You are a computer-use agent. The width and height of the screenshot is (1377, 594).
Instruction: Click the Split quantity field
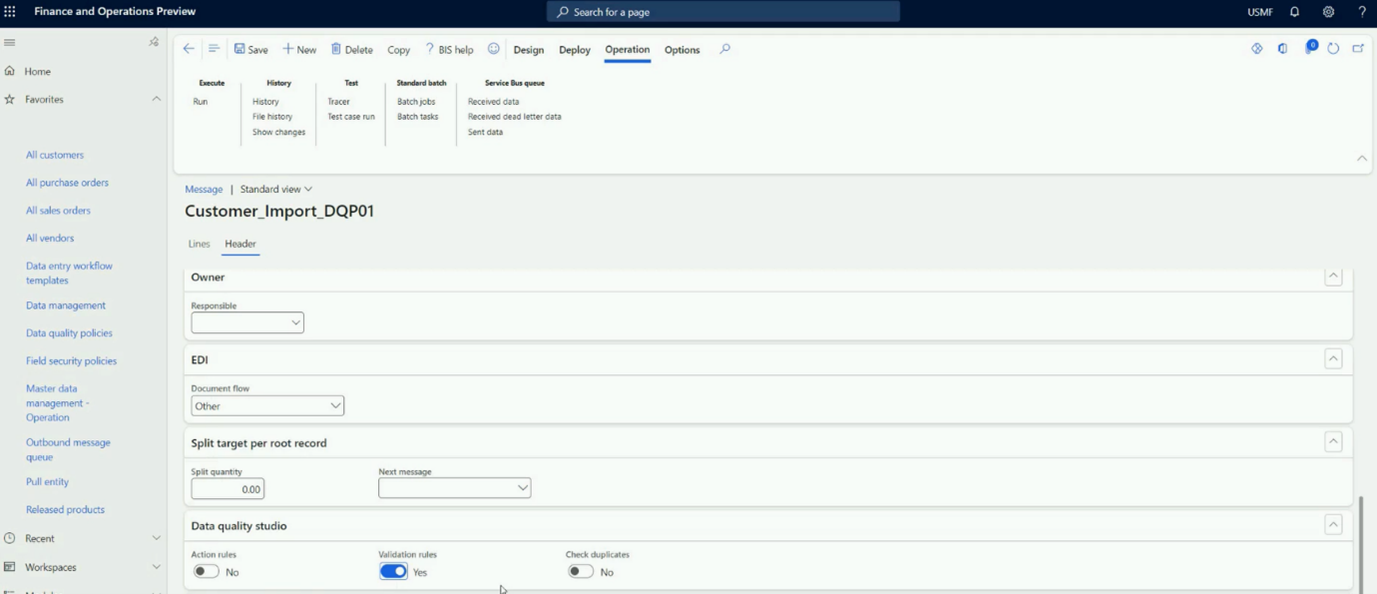(228, 489)
